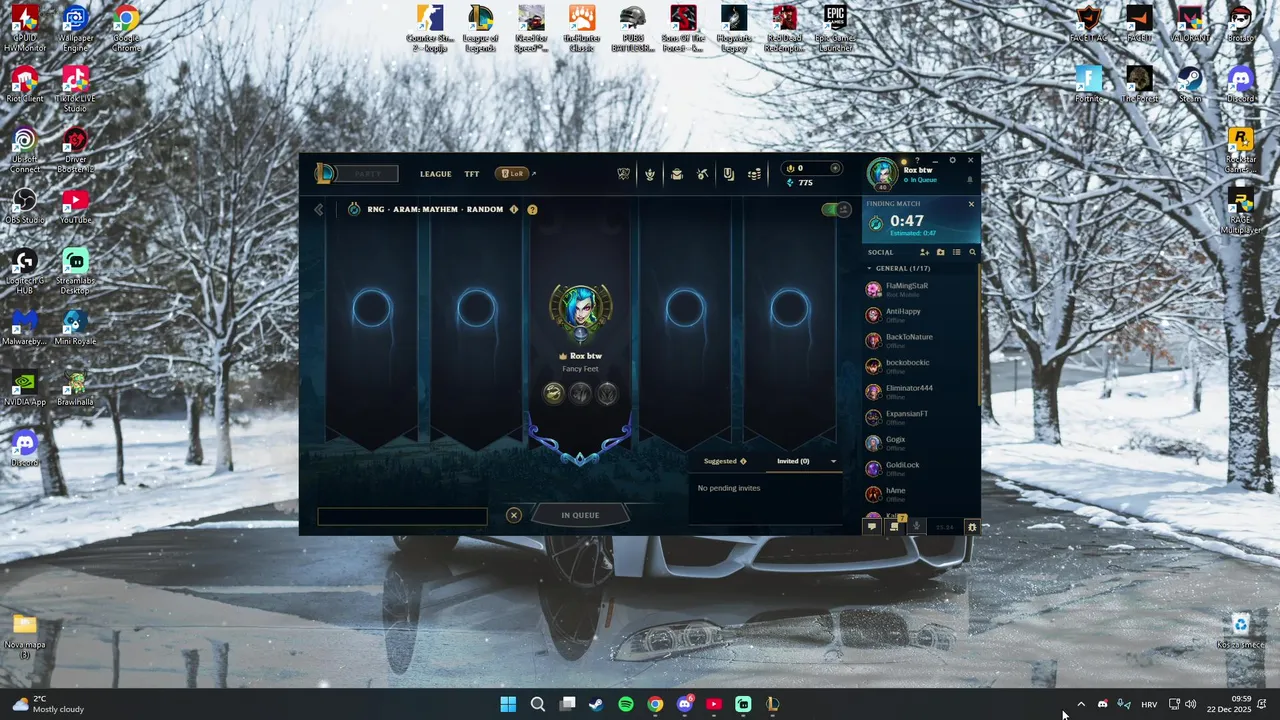Click the IN QUEUE button
The image size is (1280, 720).
click(580, 515)
